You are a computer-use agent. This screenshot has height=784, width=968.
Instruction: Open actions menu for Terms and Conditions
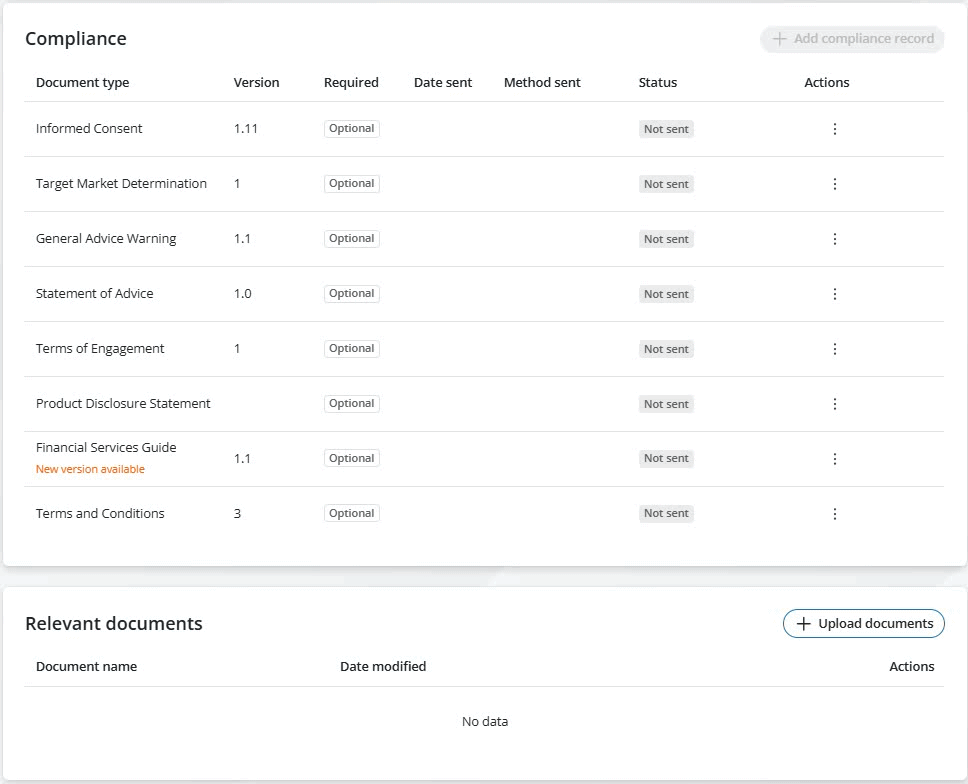click(835, 514)
